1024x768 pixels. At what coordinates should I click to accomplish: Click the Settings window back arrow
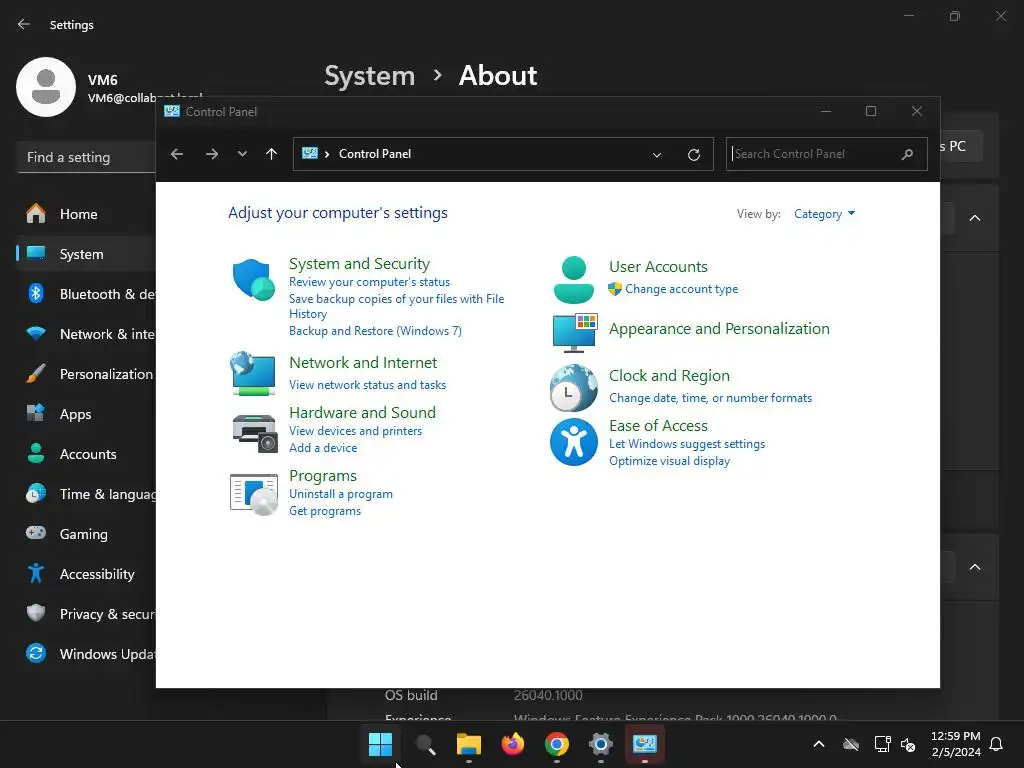[x=24, y=25]
